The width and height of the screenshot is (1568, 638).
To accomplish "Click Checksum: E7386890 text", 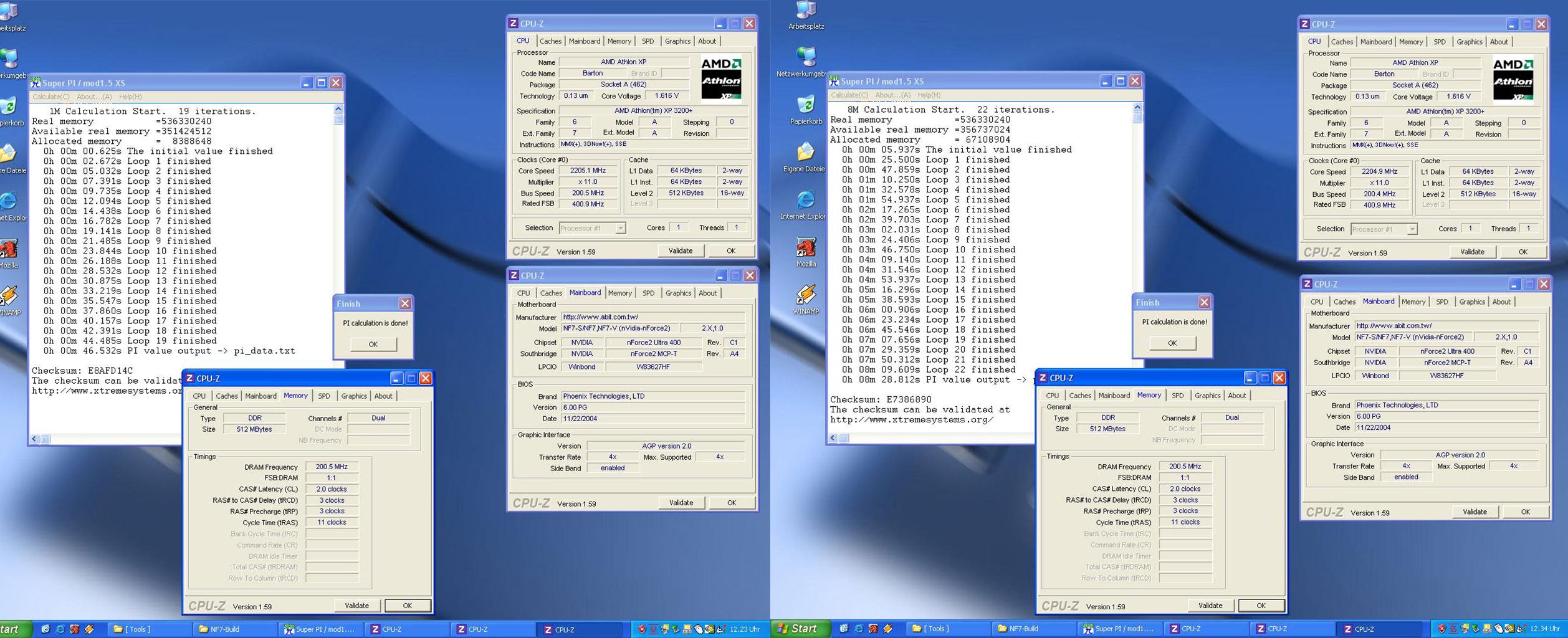I will [881, 400].
